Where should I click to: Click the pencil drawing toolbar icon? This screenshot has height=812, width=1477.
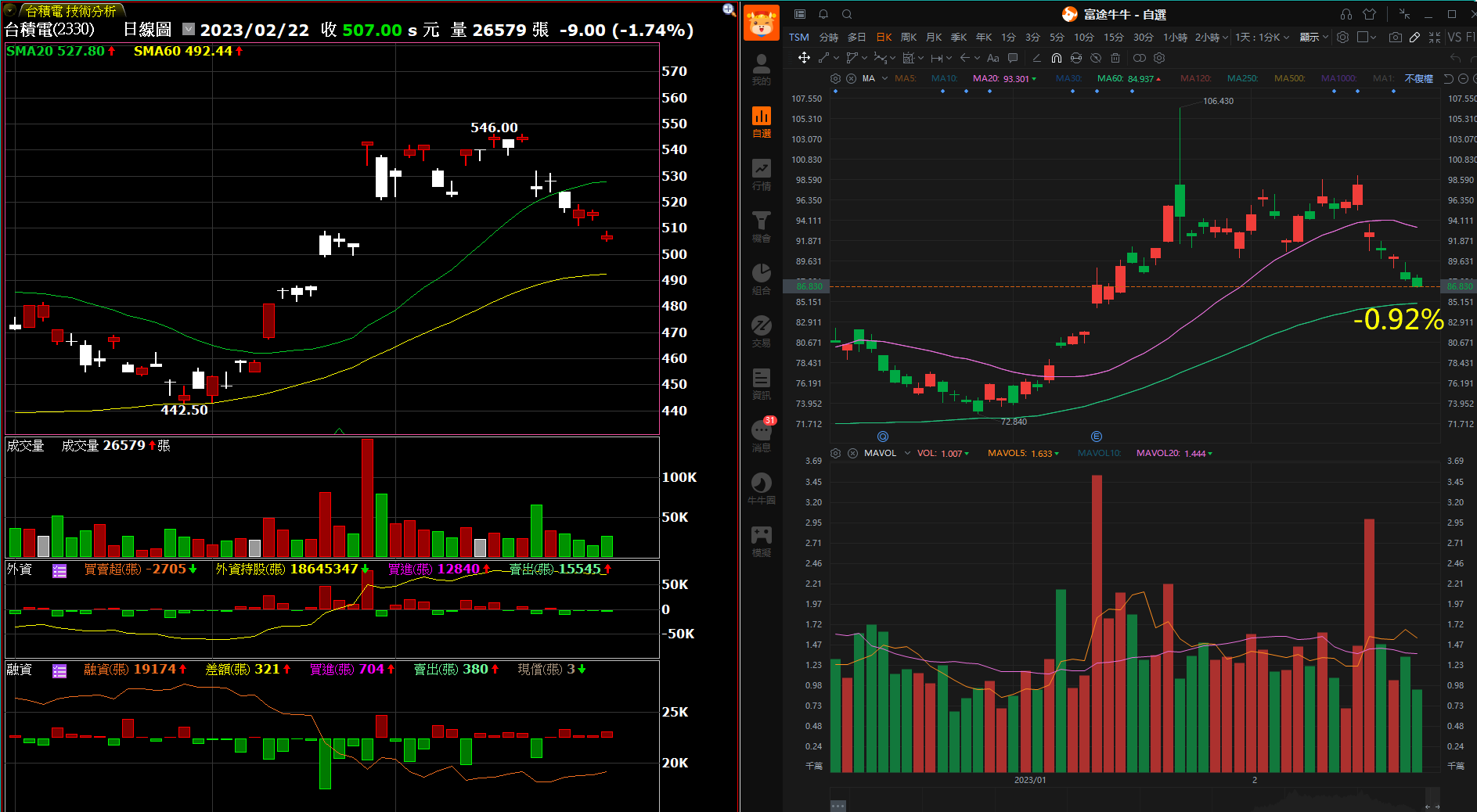coord(1414,37)
